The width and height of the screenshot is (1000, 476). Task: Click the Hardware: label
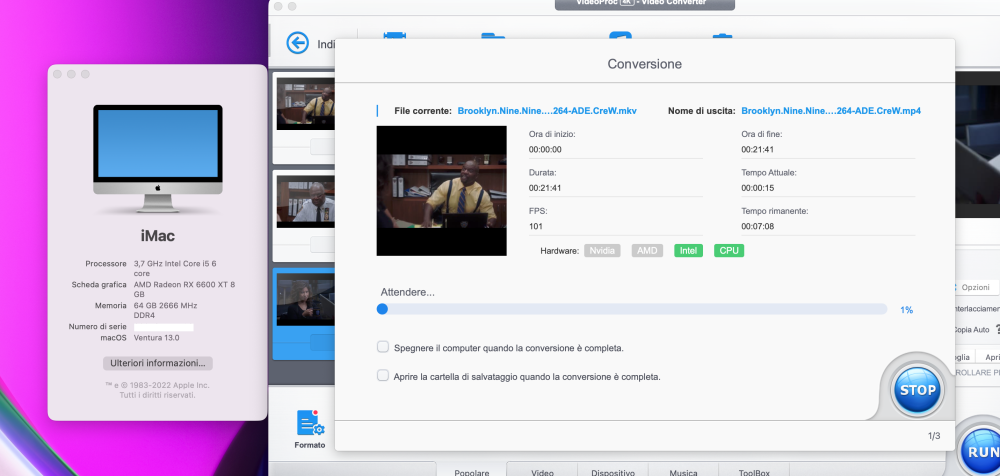[559, 251]
